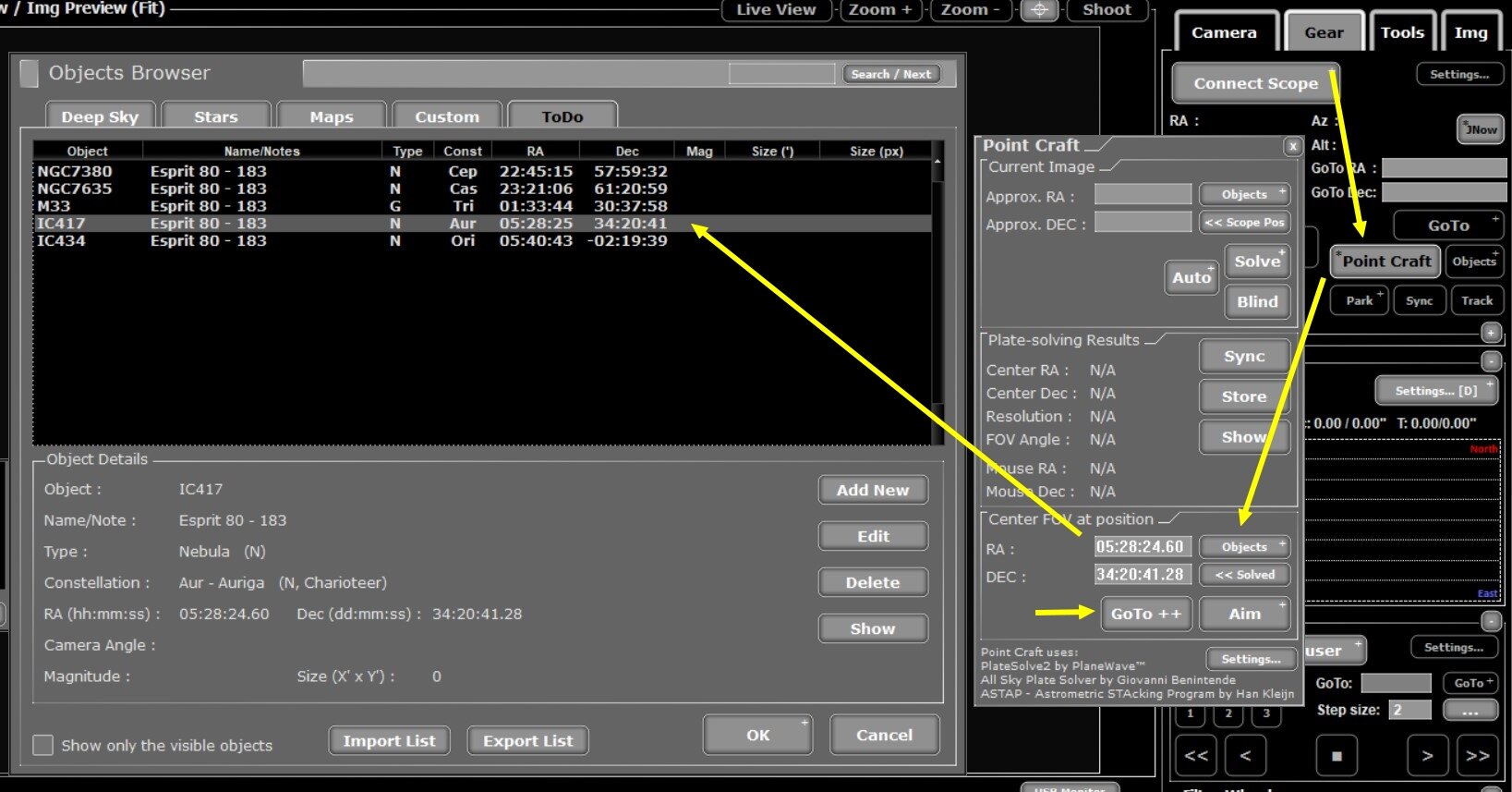Sort by the Object column header
The width and height of the screenshot is (1512, 792).
(88, 151)
